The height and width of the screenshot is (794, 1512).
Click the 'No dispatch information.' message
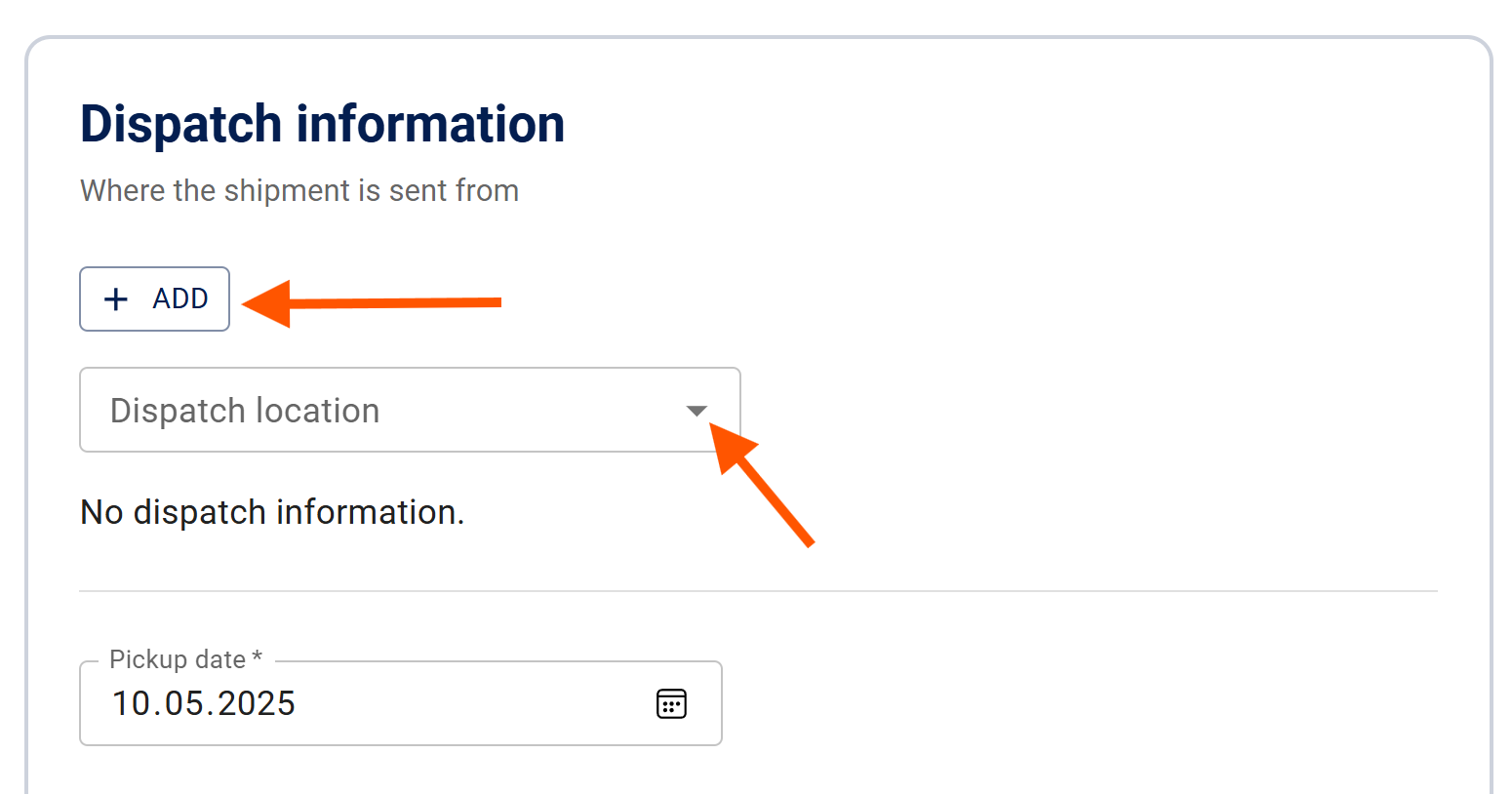[x=272, y=512]
